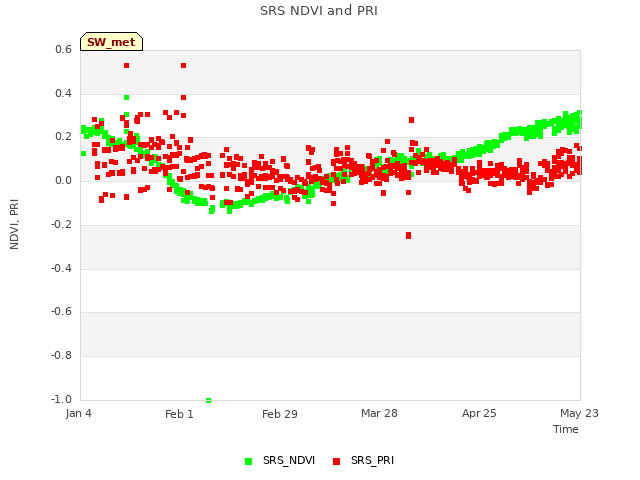Click the 0.0 y-axis tick label
640x480 pixels.
point(63,180)
